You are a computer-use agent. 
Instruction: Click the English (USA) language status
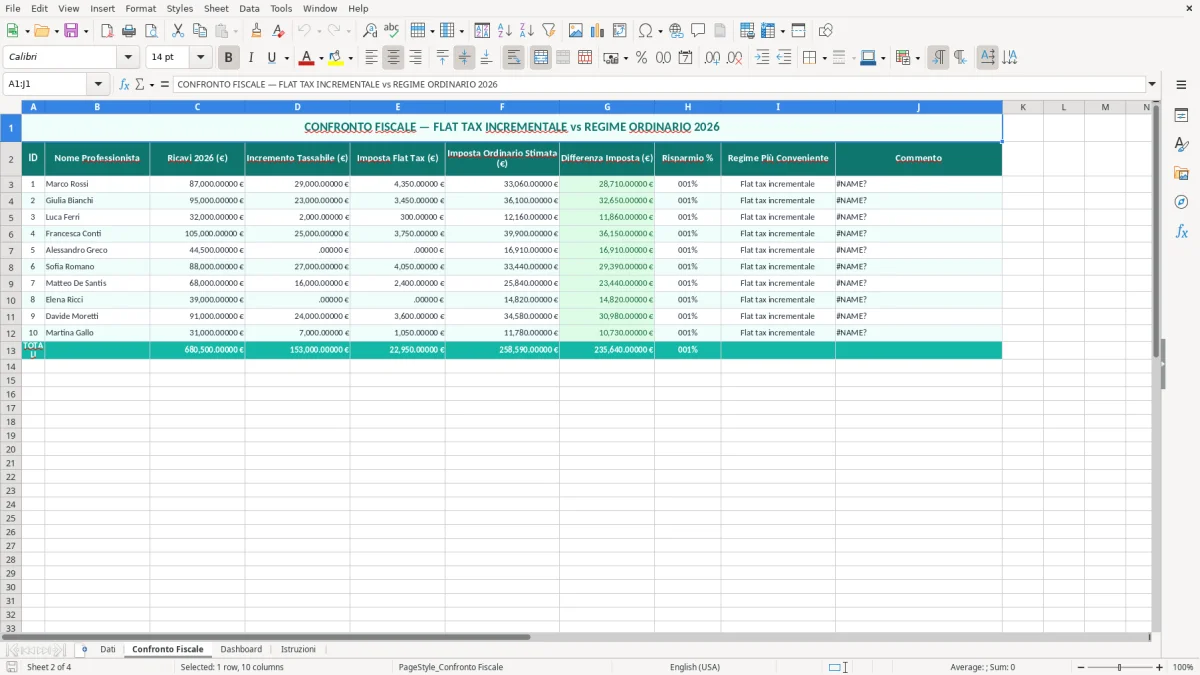pos(694,667)
